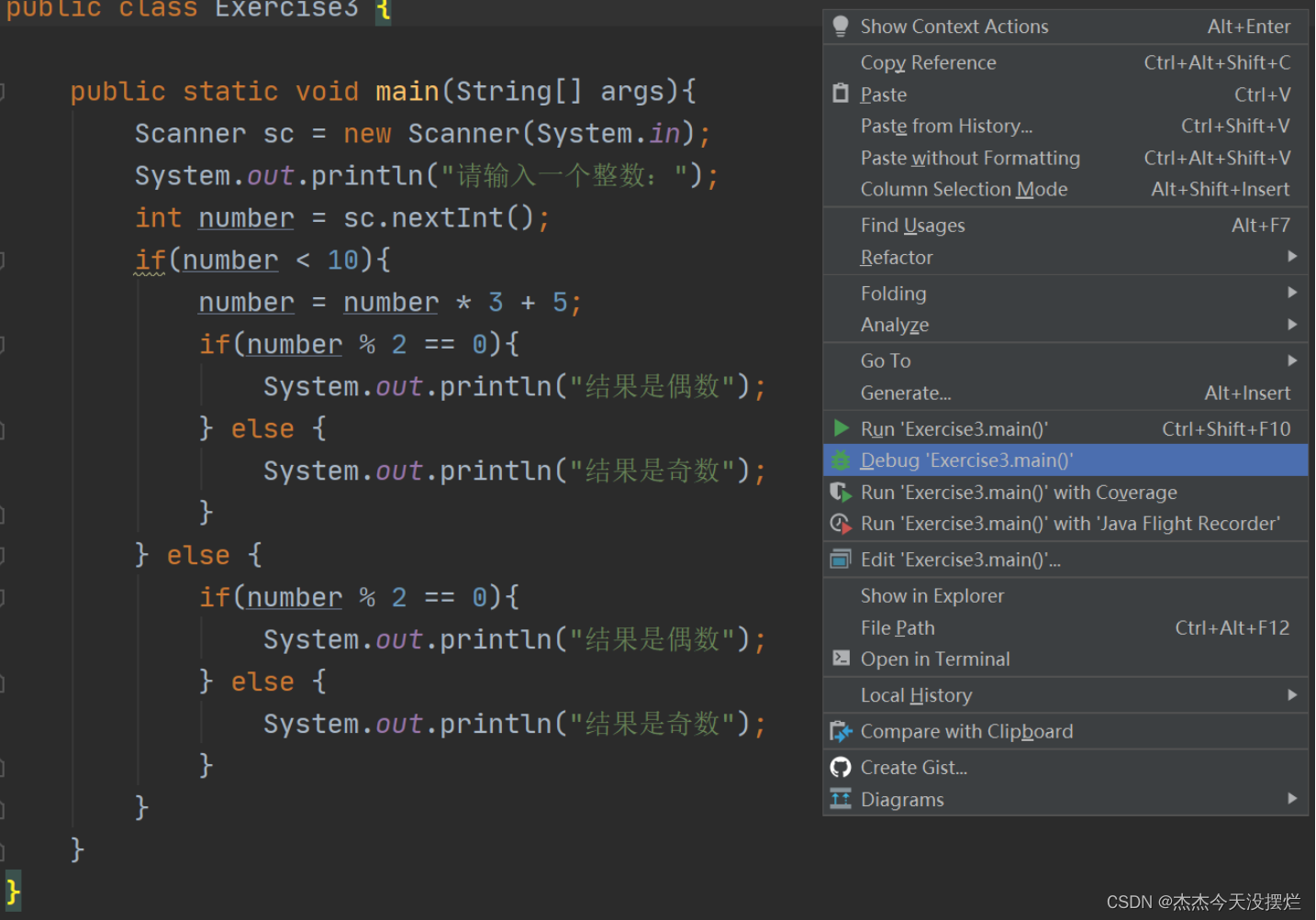Choose Compare with Clipboard

tap(1065, 731)
